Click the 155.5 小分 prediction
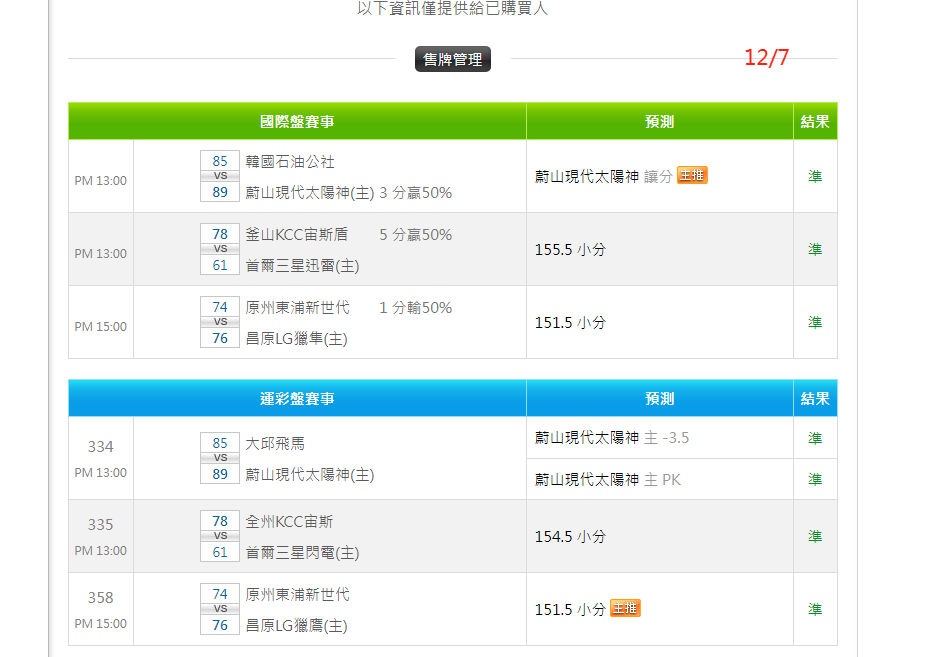This screenshot has height=657, width=931. point(570,249)
